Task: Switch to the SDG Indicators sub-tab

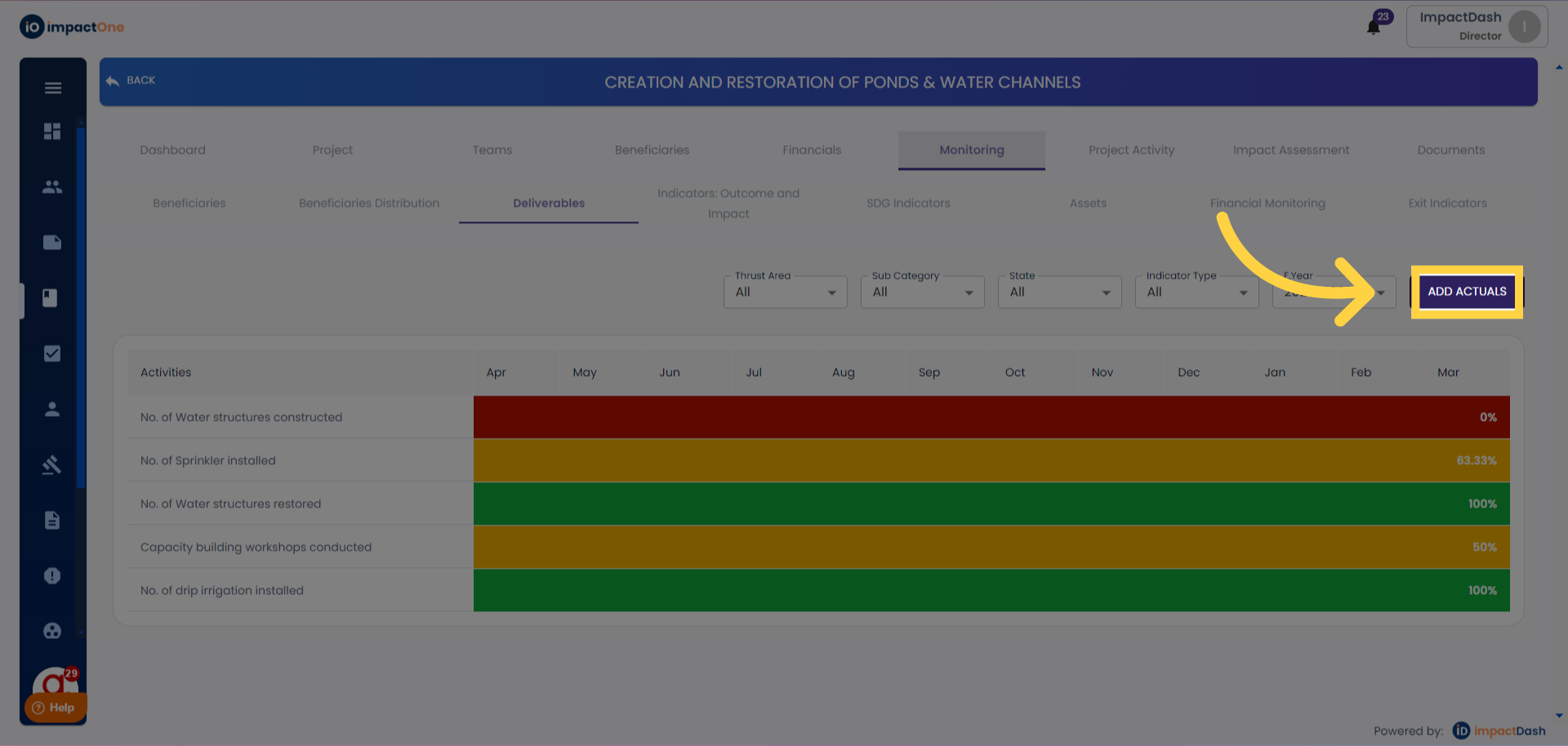Action: (x=908, y=203)
